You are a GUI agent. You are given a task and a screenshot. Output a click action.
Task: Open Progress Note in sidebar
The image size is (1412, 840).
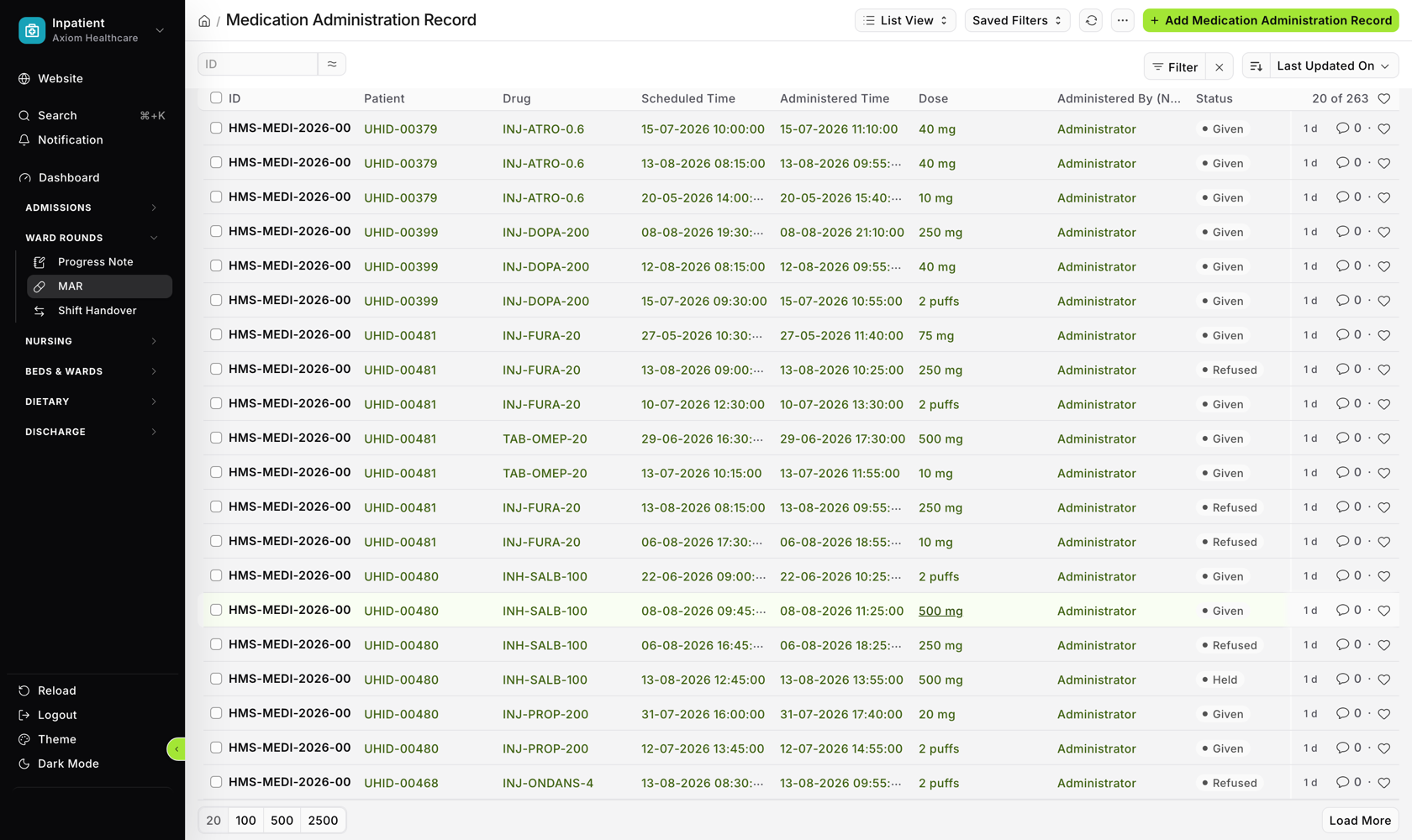tap(99, 262)
